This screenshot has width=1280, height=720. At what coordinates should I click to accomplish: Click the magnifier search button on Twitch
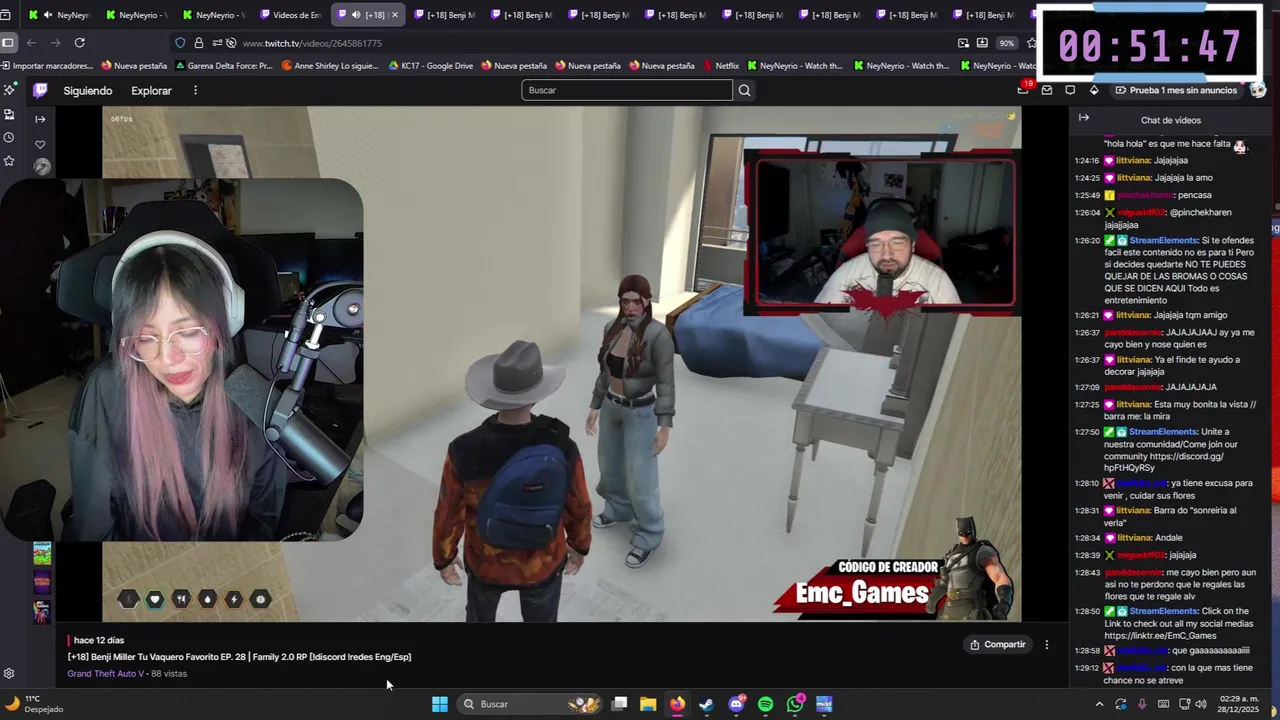(744, 90)
